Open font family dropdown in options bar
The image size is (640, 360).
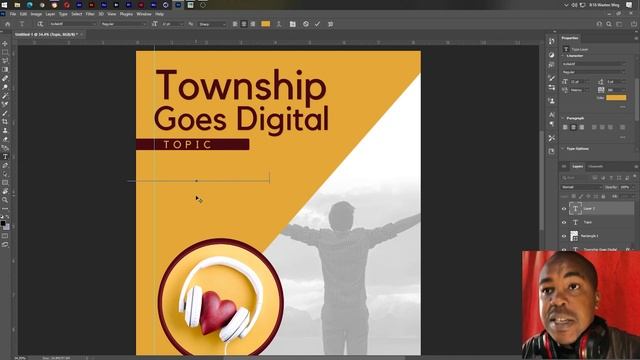(x=73, y=24)
